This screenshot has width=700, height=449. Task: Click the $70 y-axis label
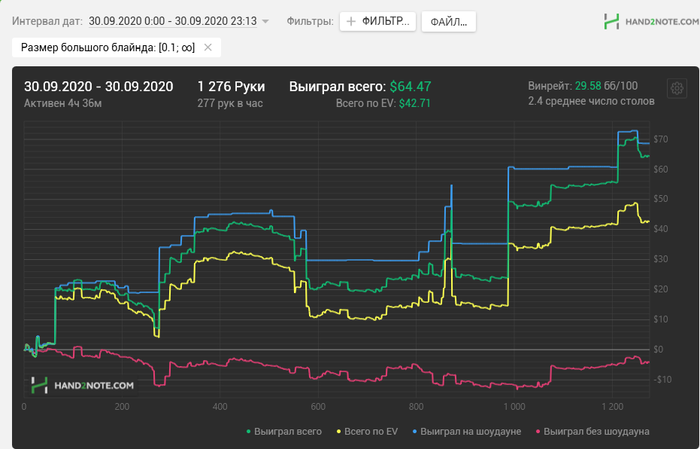tap(661, 139)
